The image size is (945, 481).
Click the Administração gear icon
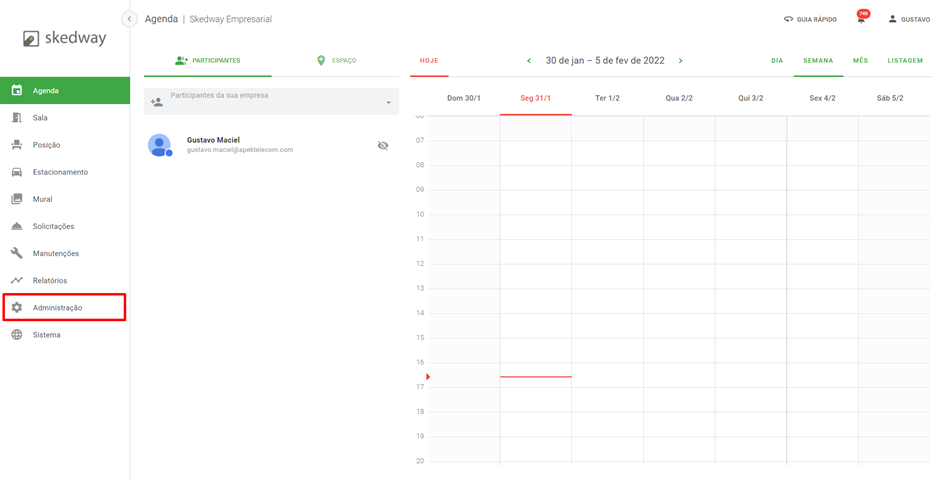click(17, 308)
